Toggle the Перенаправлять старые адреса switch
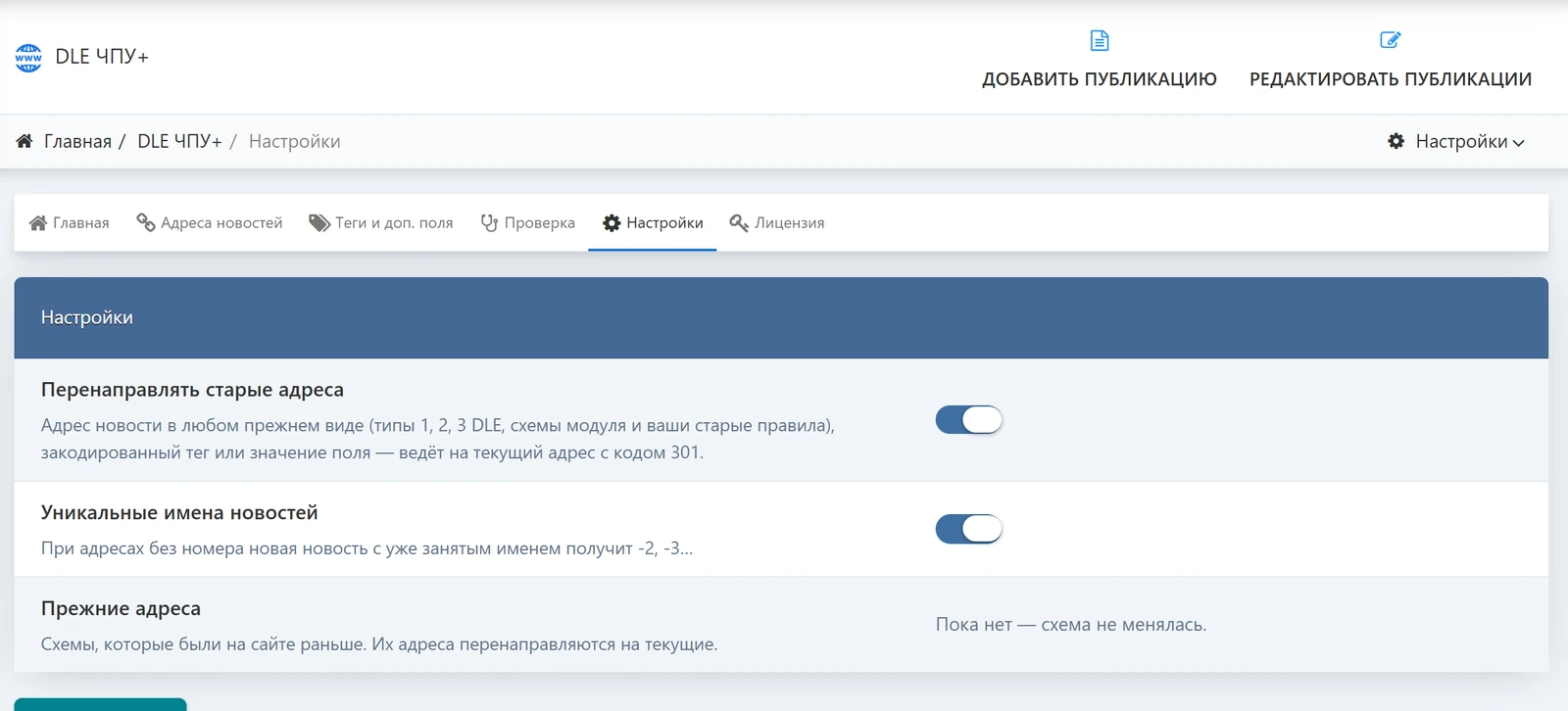Viewport: 1568px width, 711px height. [968, 420]
